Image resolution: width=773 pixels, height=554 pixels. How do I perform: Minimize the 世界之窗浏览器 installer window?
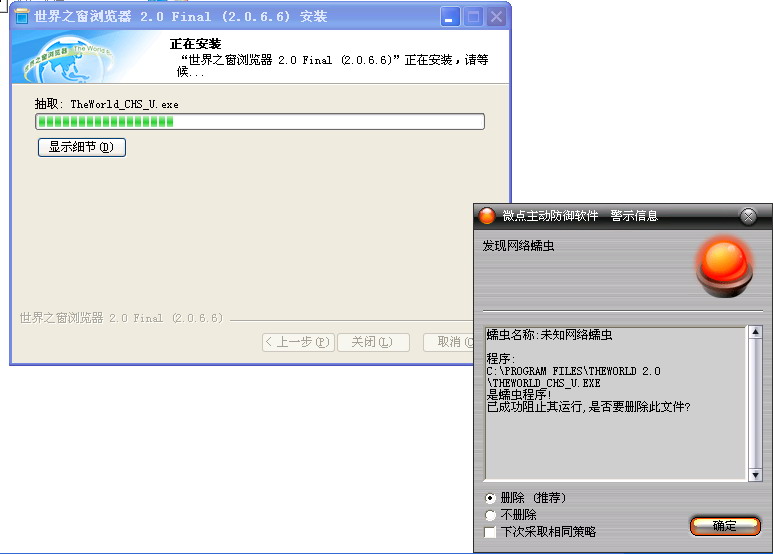[450, 17]
